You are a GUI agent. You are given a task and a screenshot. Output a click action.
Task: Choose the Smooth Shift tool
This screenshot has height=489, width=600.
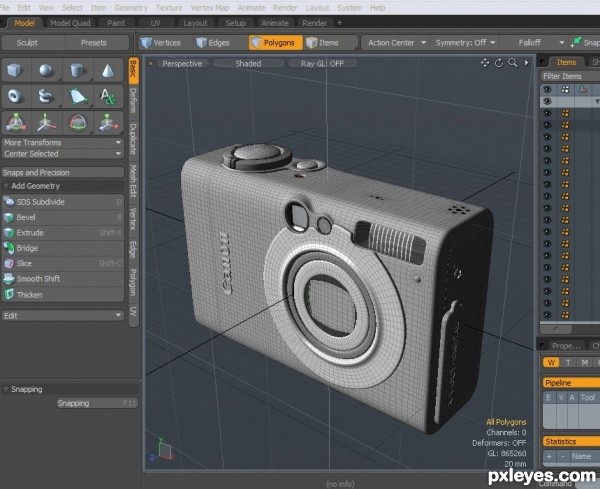63,279
